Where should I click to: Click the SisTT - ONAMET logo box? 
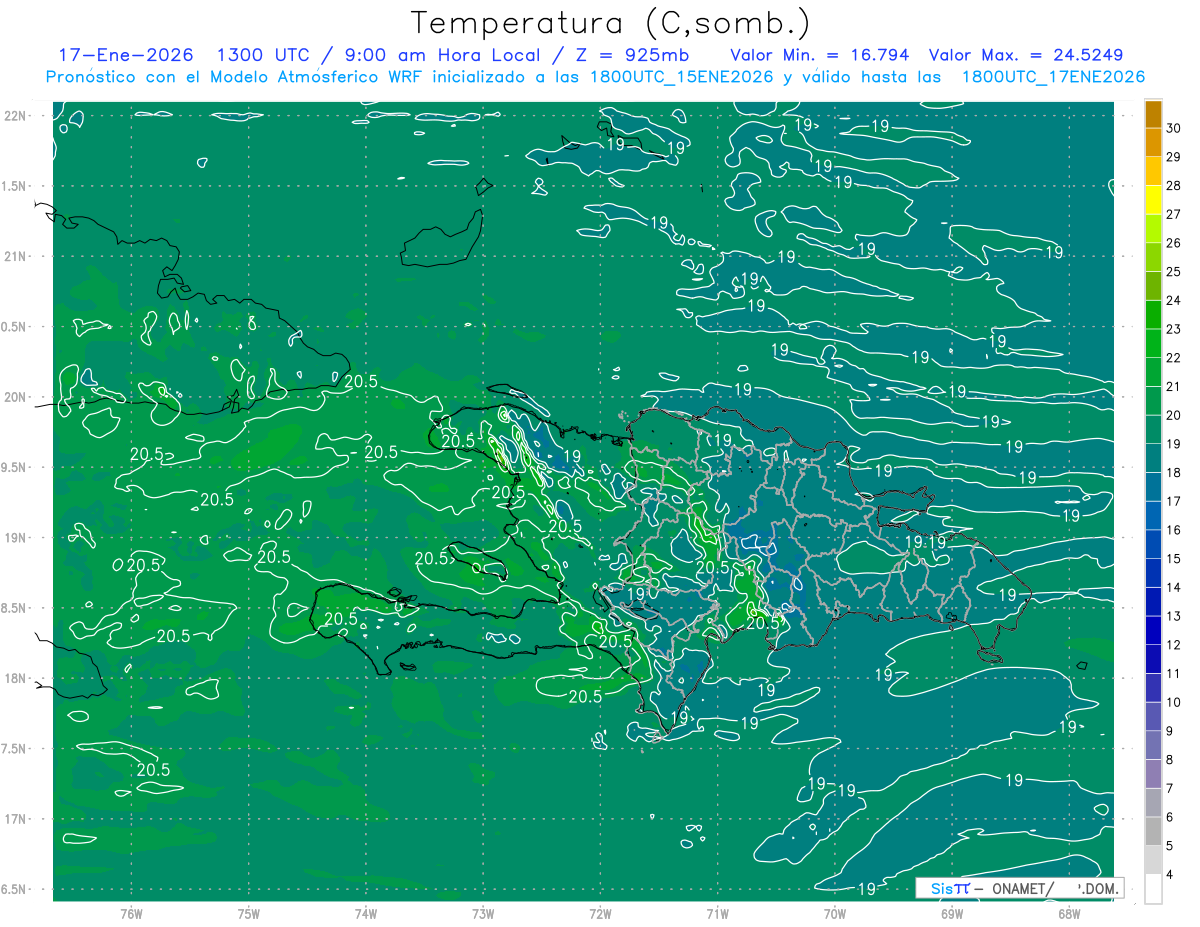[1019, 888]
